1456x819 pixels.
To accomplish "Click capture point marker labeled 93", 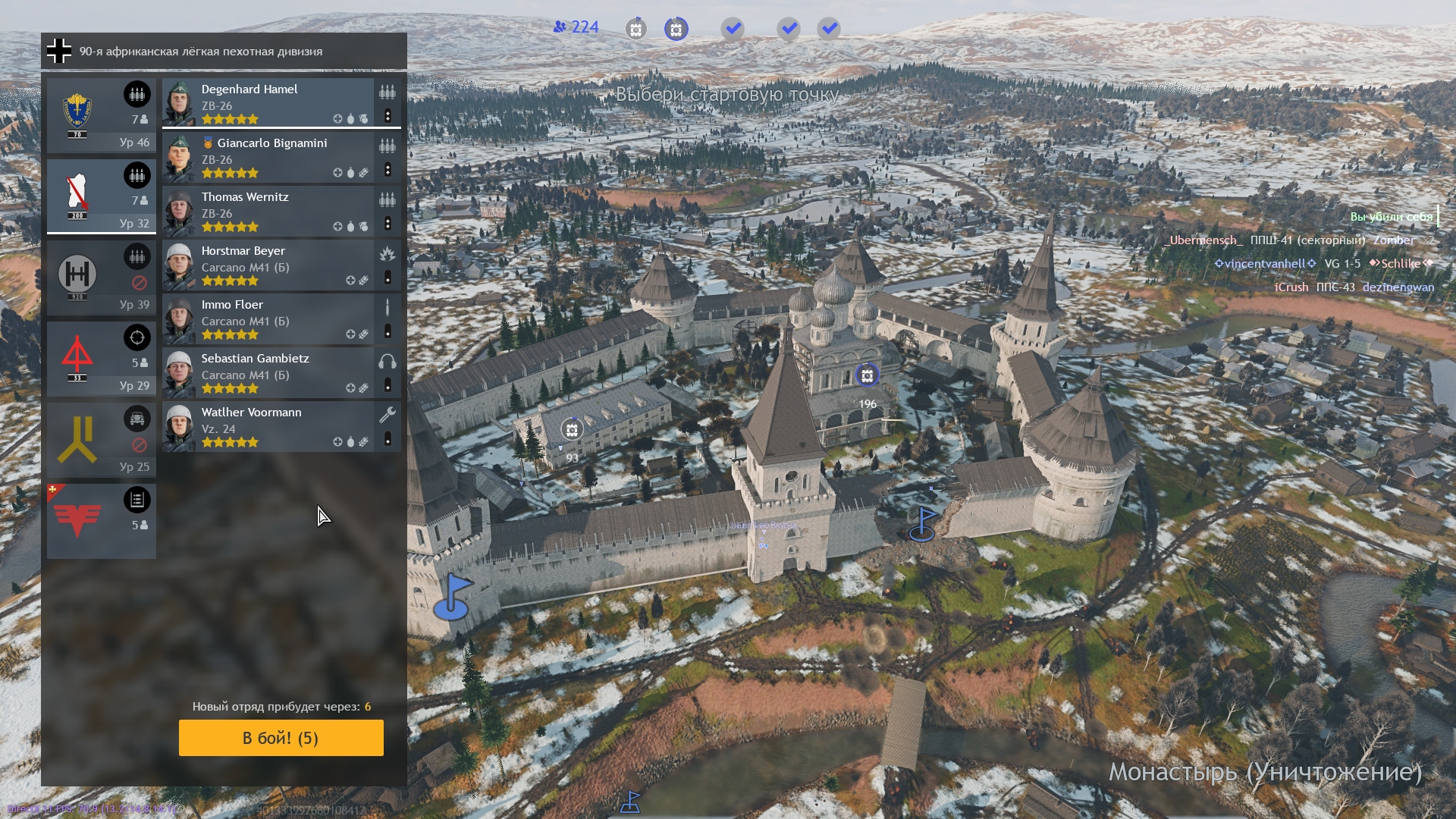I will coord(573,430).
